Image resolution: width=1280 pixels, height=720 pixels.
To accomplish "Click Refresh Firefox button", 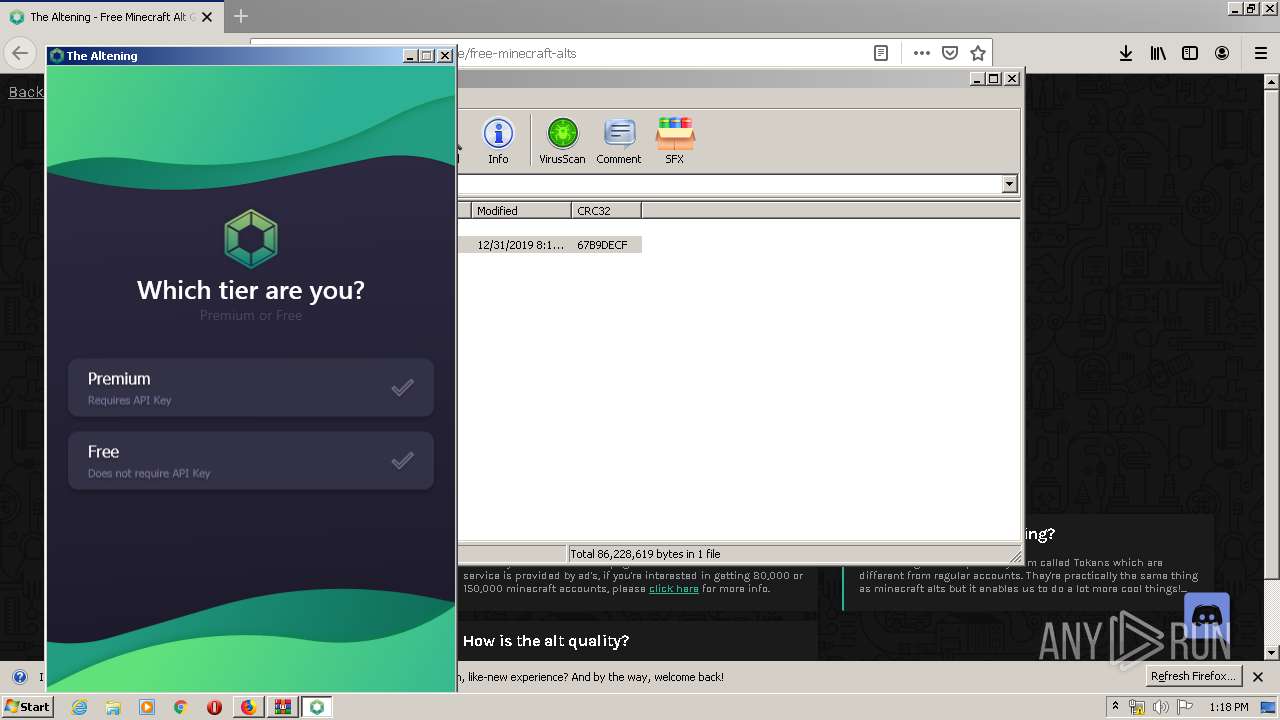I will pos(1194,676).
